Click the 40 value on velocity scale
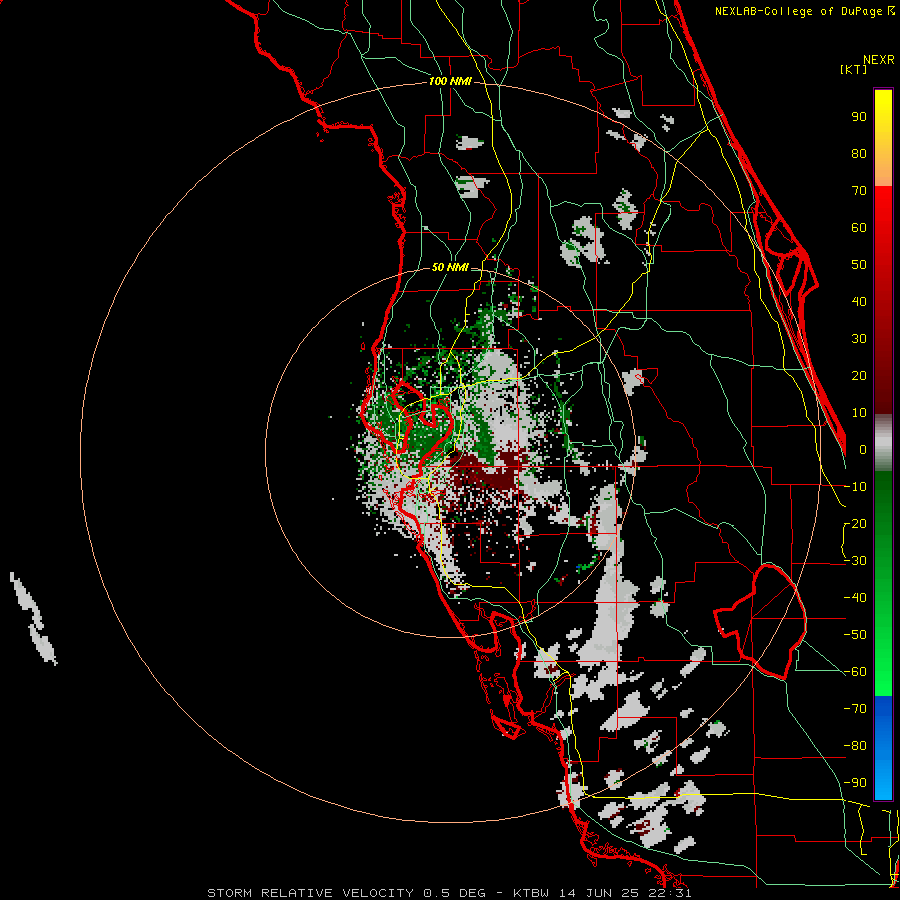Viewport: 900px width, 900px height. [x=859, y=302]
